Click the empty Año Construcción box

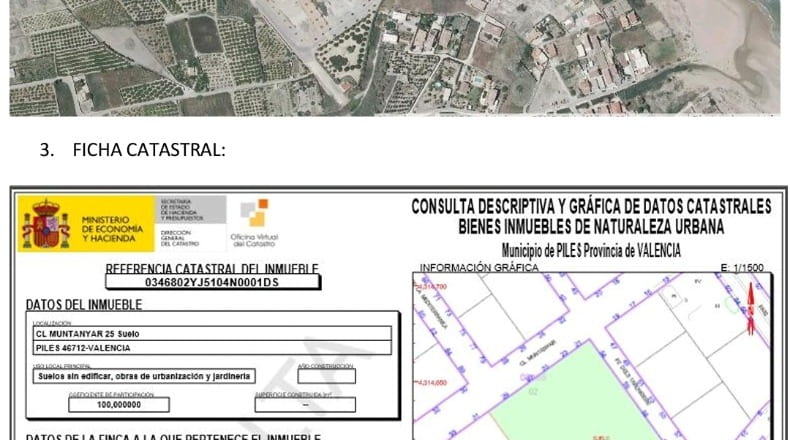tap(326, 376)
